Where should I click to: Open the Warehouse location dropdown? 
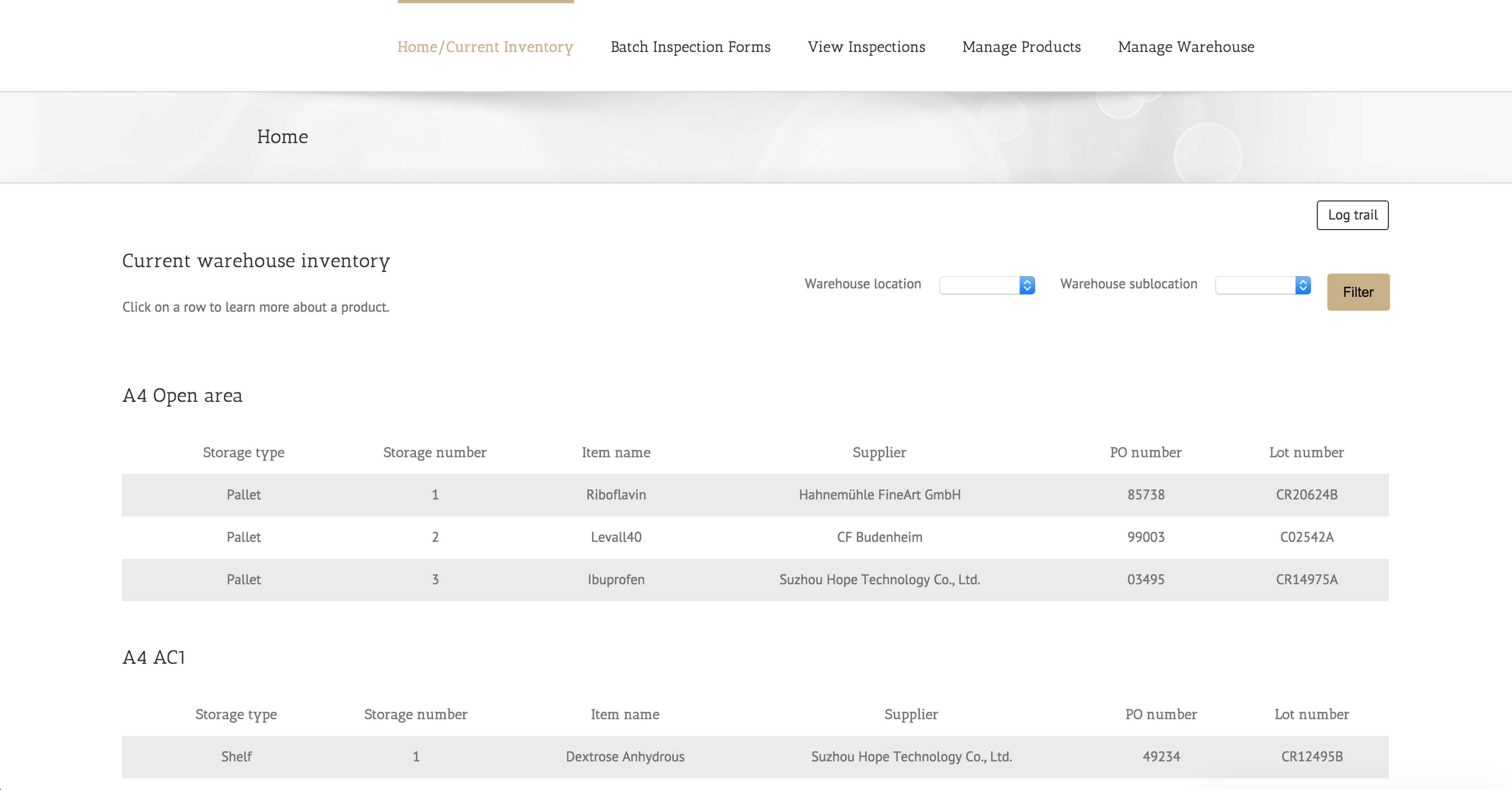tap(987, 285)
